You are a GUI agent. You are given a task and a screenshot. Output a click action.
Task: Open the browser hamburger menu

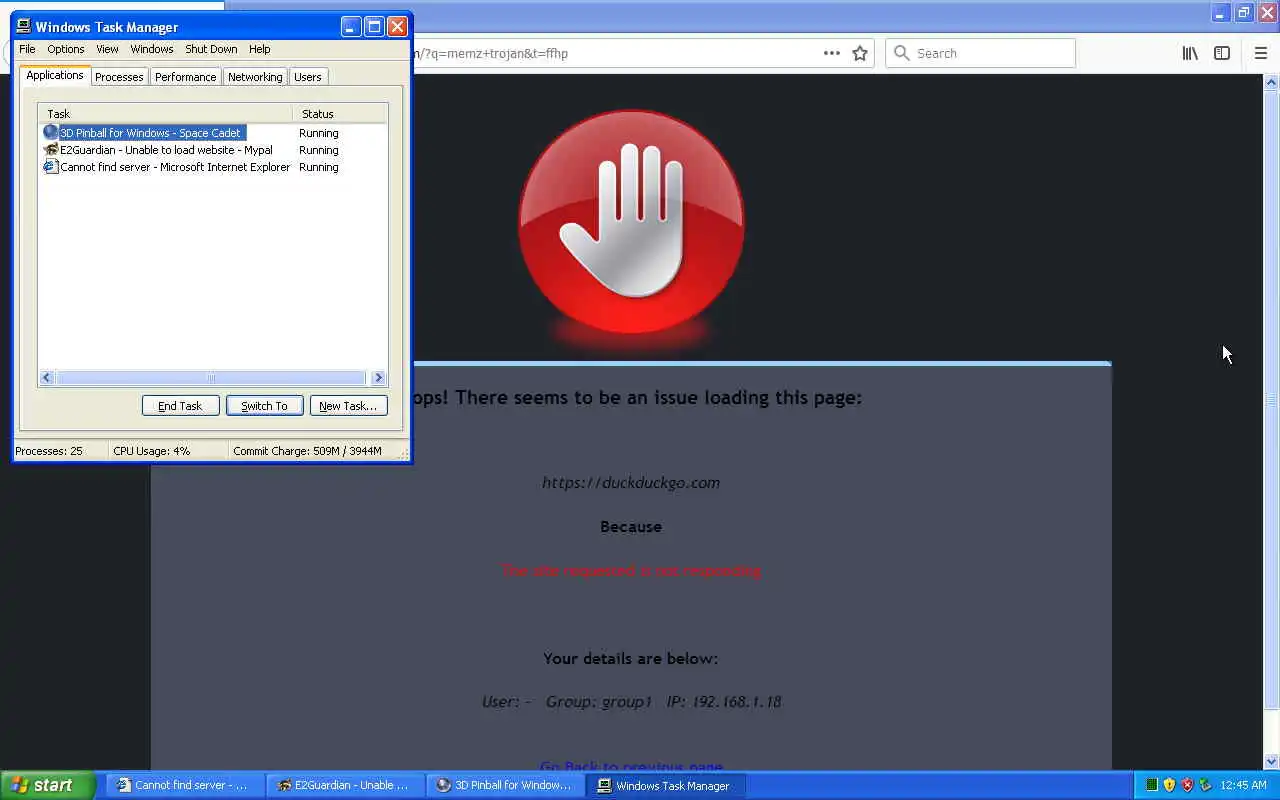click(1261, 53)
